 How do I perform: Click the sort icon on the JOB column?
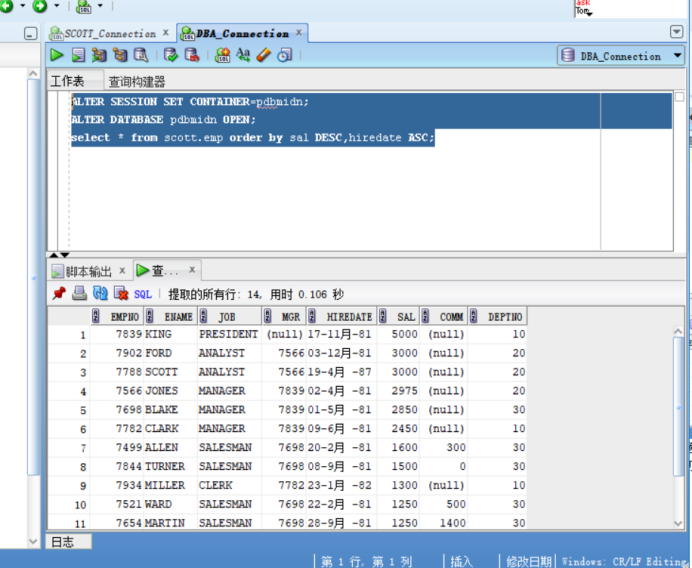pos(203,316)
